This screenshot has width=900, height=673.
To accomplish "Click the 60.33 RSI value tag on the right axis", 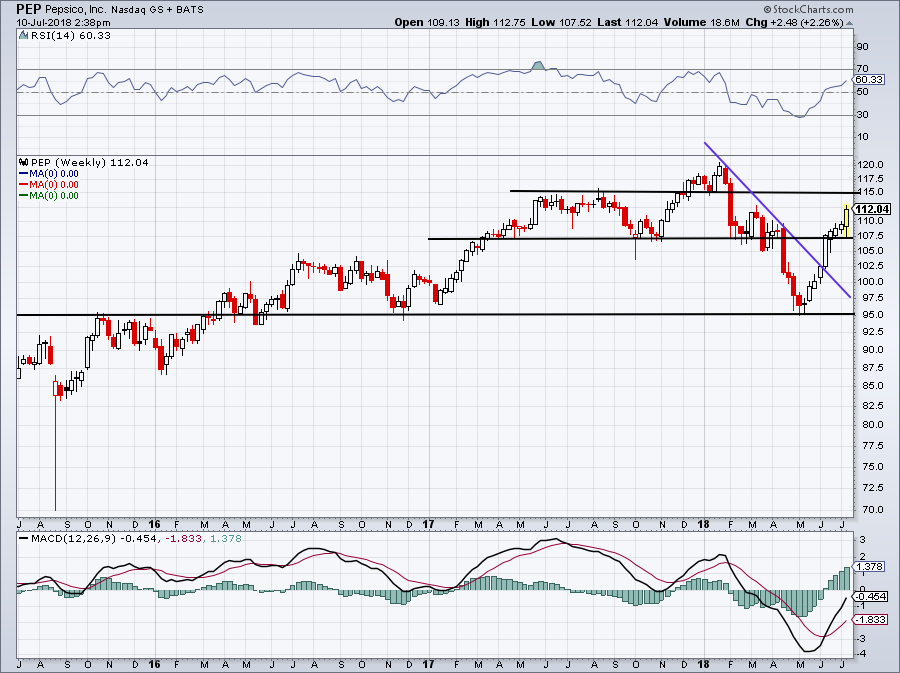I will click(x=868, y=80).
